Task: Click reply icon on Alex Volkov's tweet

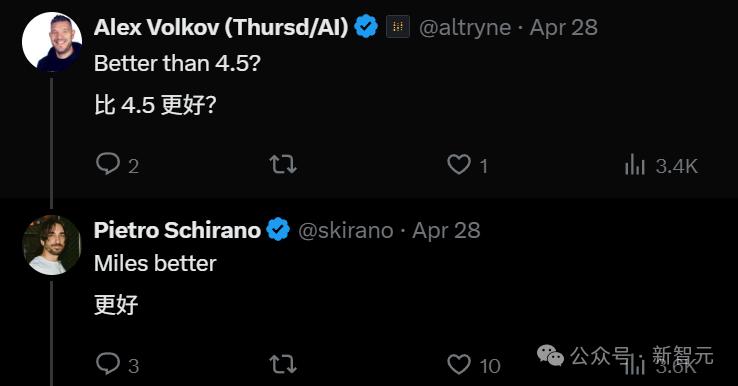Action: point(108,164)
